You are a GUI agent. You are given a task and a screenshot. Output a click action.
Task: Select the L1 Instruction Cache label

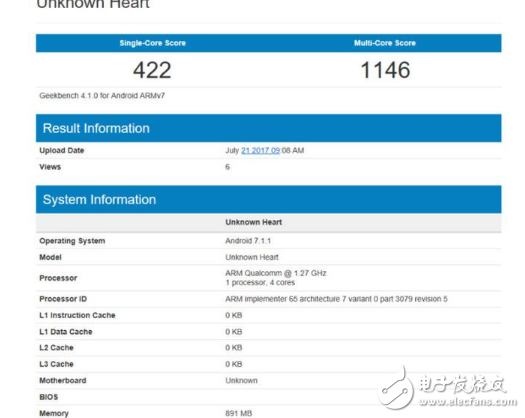click(77, 315)
